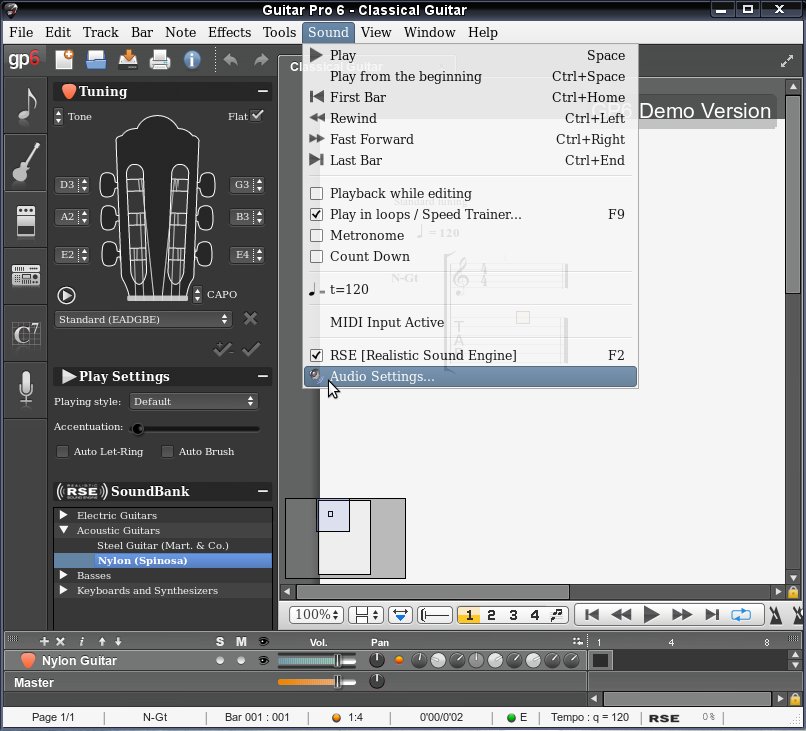
Task: Click play button in transport bar
Action: pyautogui.click(x=651, y=614)
